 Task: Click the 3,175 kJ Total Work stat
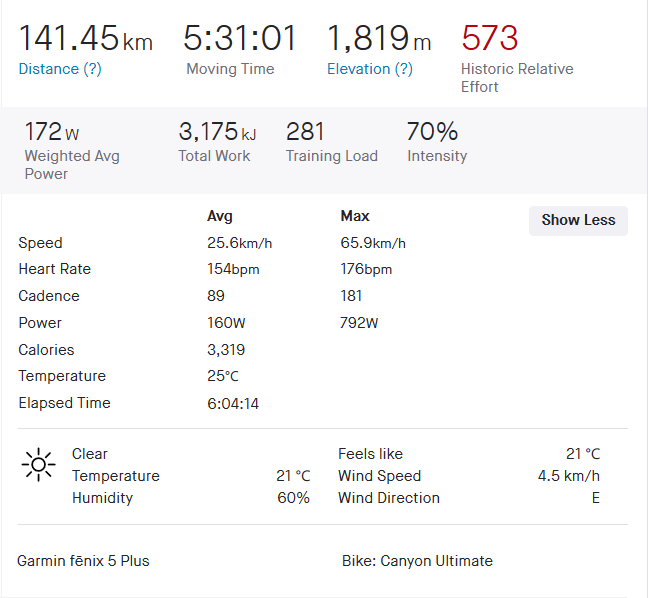(217, 131)
